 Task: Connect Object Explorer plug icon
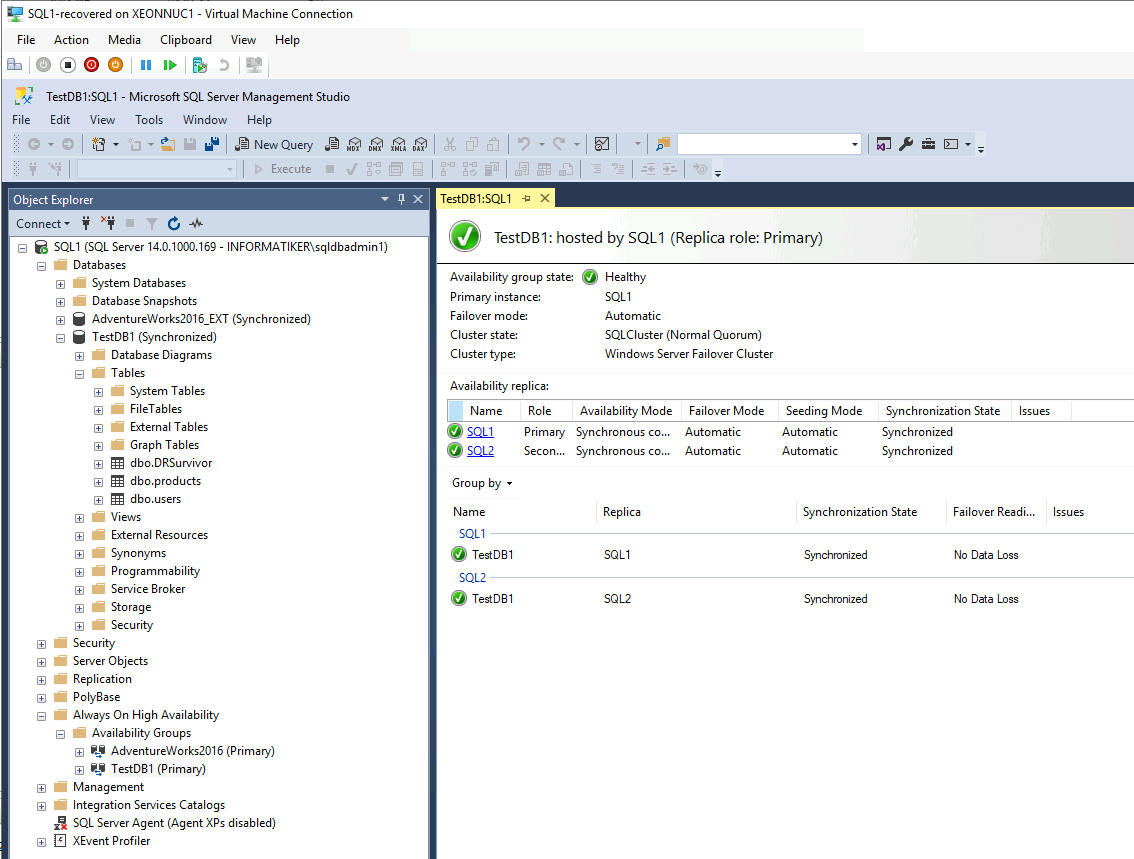(x=86, y=223)
